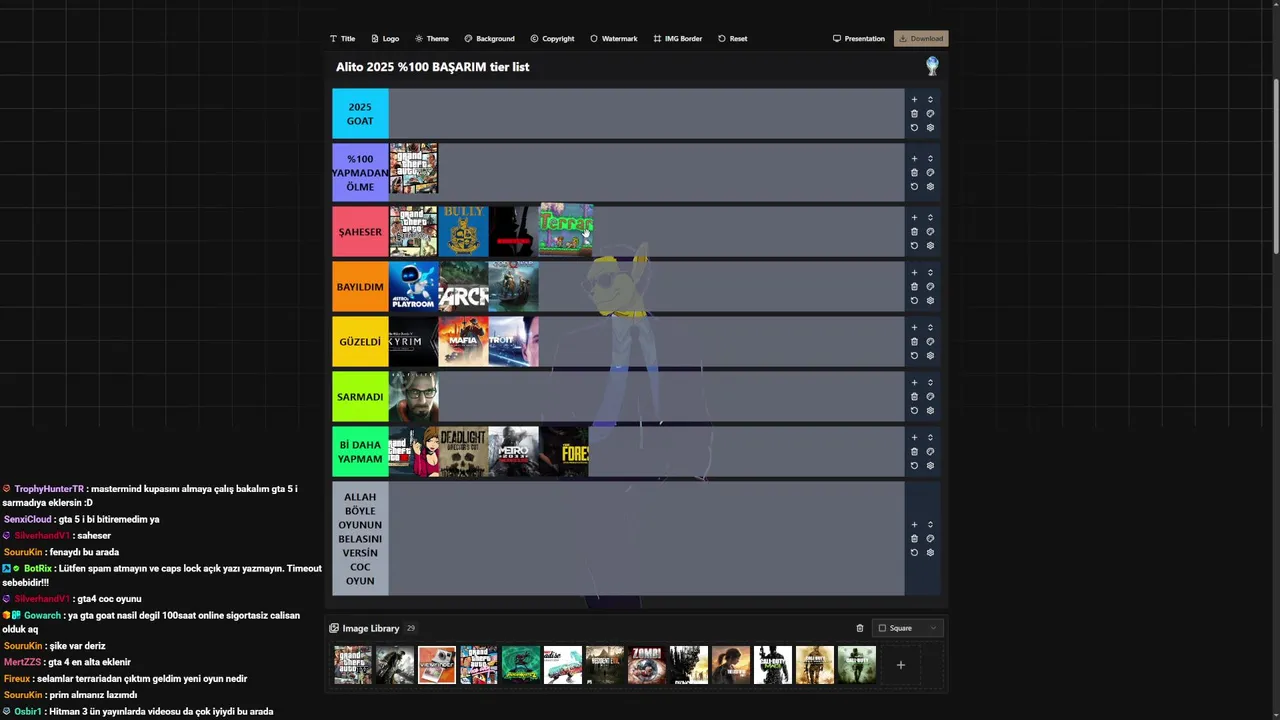This screenshot has height=720, width=1280.
Task: Select the Skyrim cover in GÜZELDİ row
Action: pyautogui.click(x=413, y=342)
